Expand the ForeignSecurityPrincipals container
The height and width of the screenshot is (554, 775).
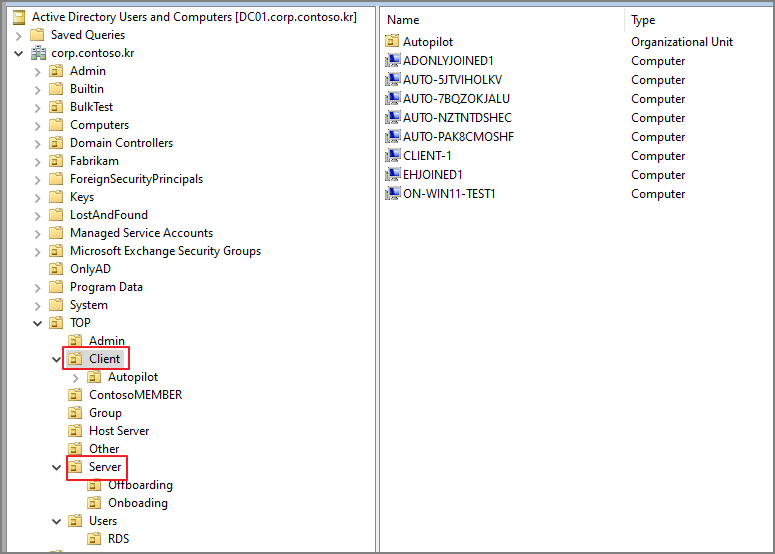(x=38, y=179)
